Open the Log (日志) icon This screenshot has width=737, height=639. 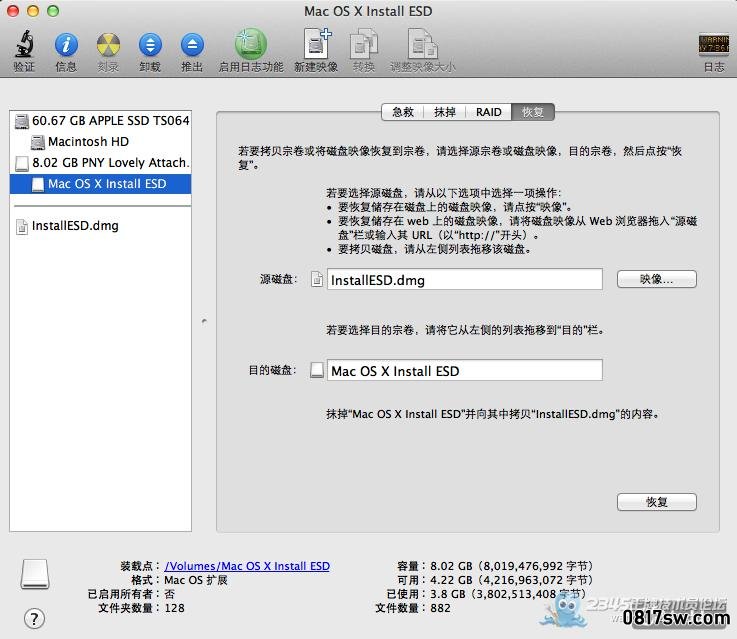click(x=713, y=45)
